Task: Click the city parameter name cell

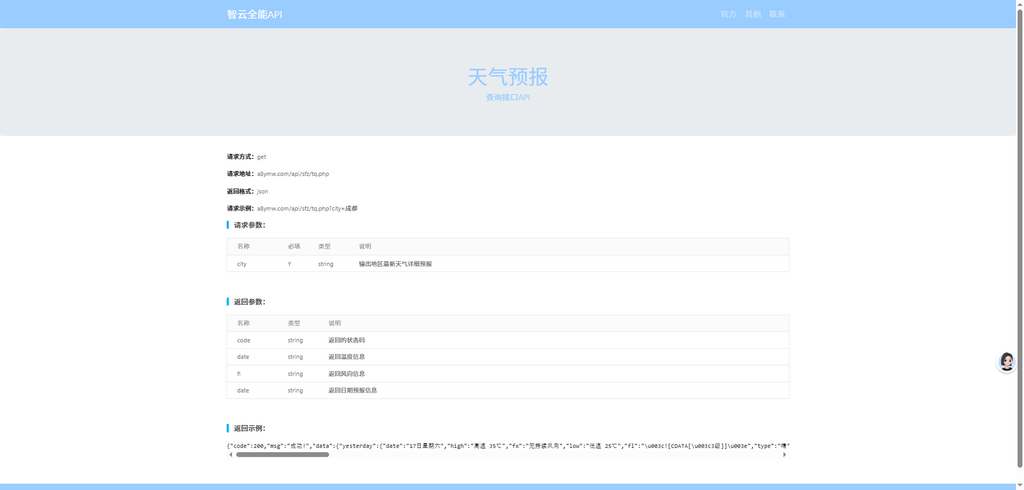Action: click(242, 264)
